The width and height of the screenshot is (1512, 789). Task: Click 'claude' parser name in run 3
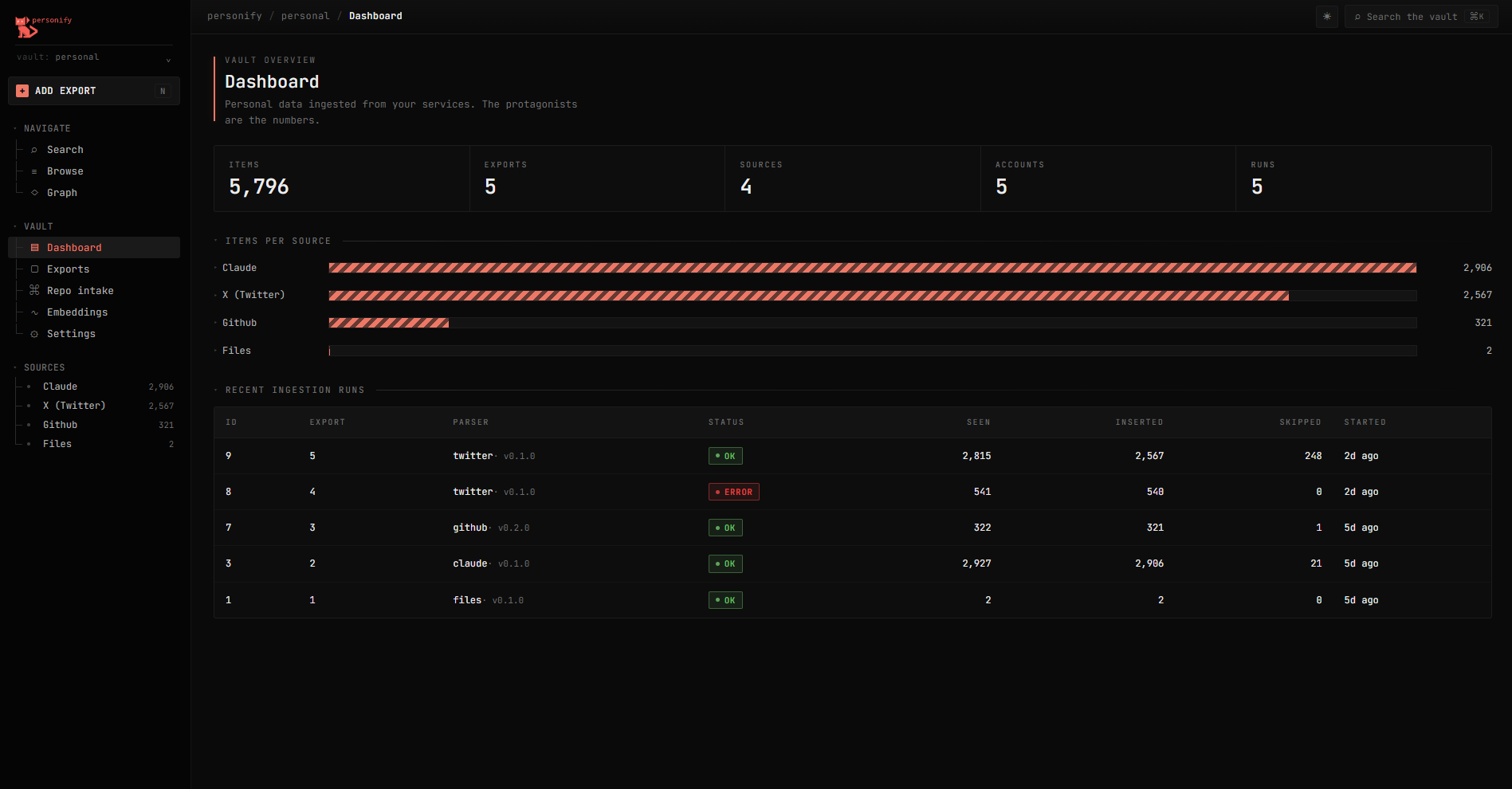click(x=470, y=563)
